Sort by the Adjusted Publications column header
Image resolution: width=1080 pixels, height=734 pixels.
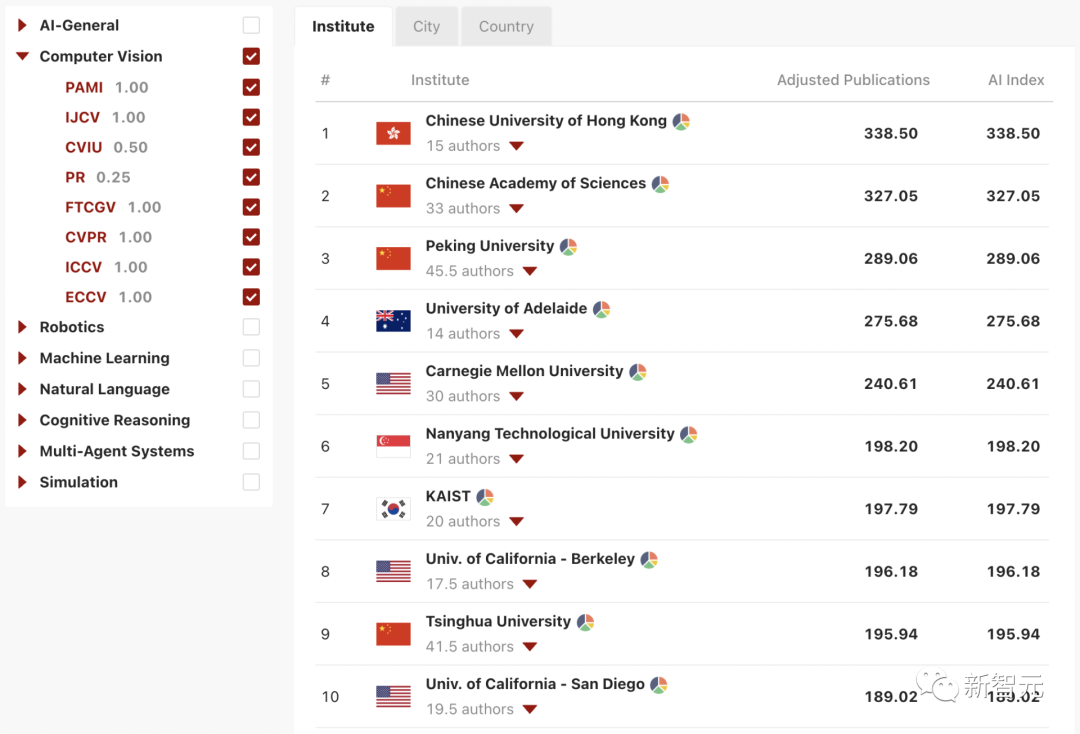(x=853, y=79)
